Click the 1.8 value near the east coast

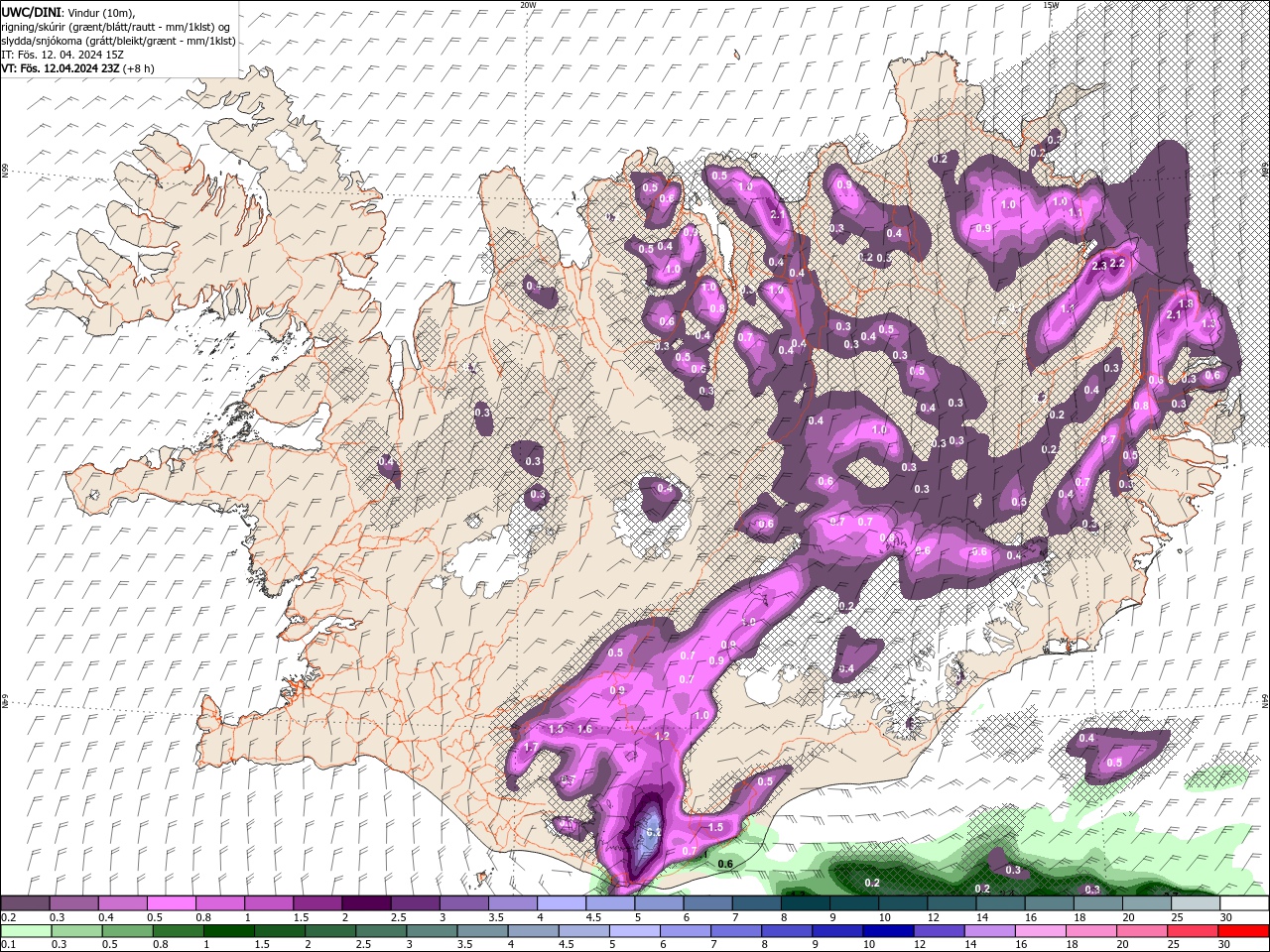(x=1185, y=303)
